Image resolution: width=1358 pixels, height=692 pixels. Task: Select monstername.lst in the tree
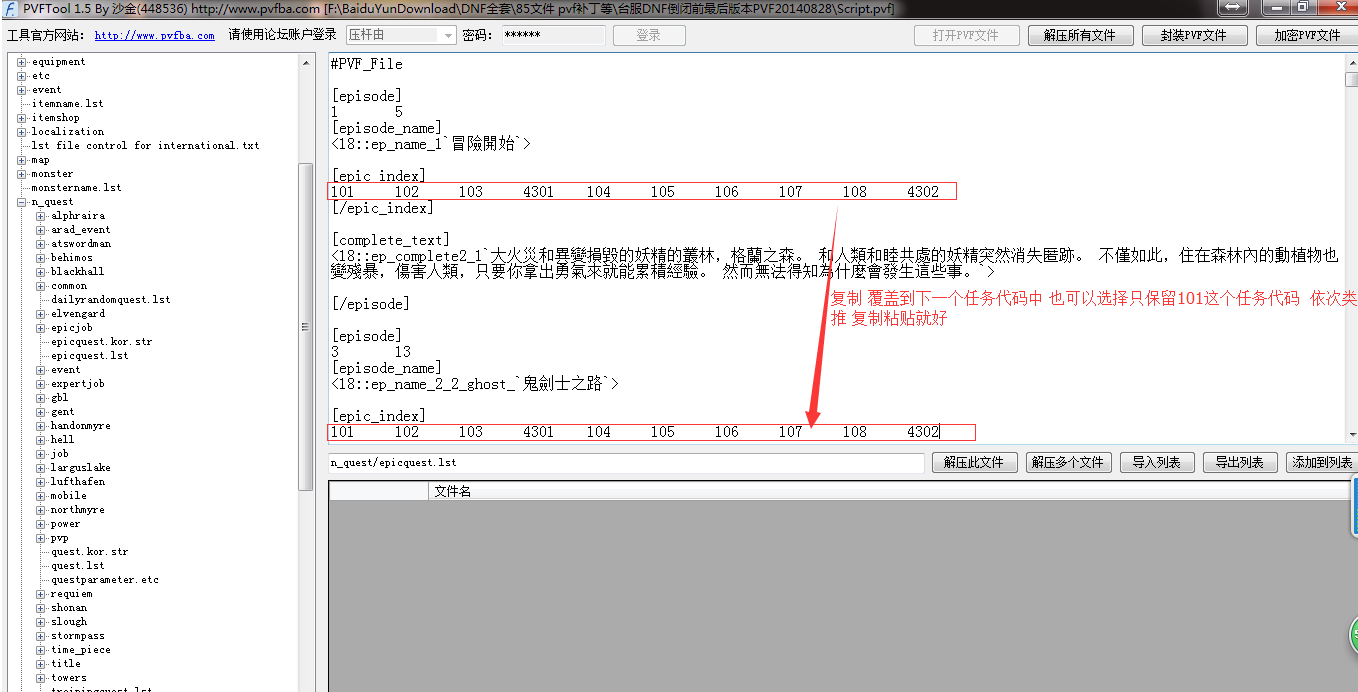coord(76,188)
